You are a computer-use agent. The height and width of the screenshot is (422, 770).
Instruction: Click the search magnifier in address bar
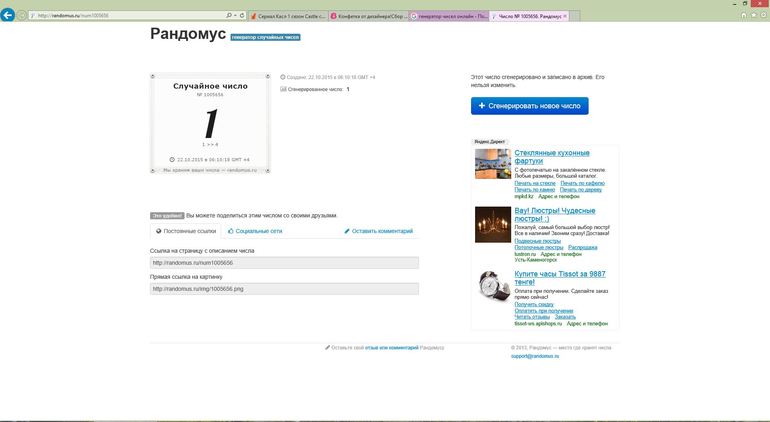point(229,16)
